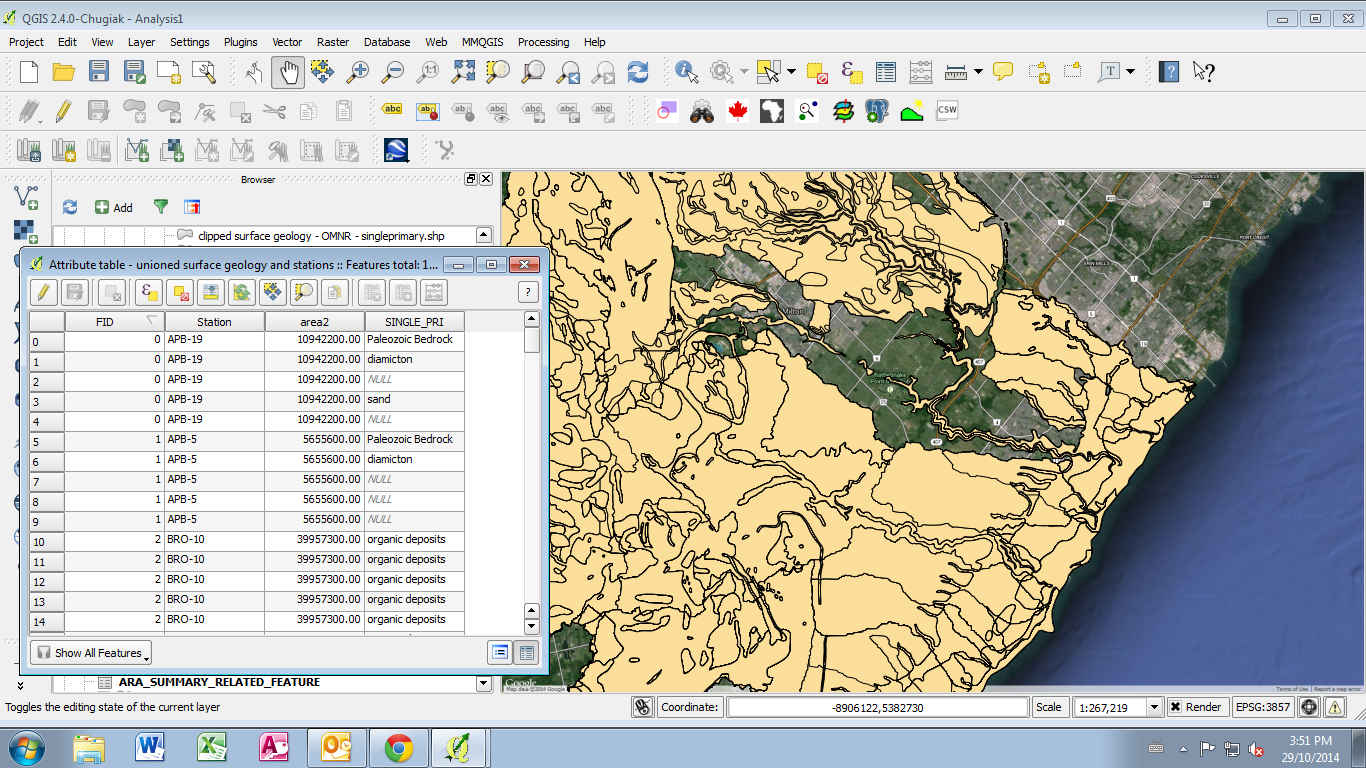Save the current project
This screenshot has width=1366, height=768.
tap(98, 72)
